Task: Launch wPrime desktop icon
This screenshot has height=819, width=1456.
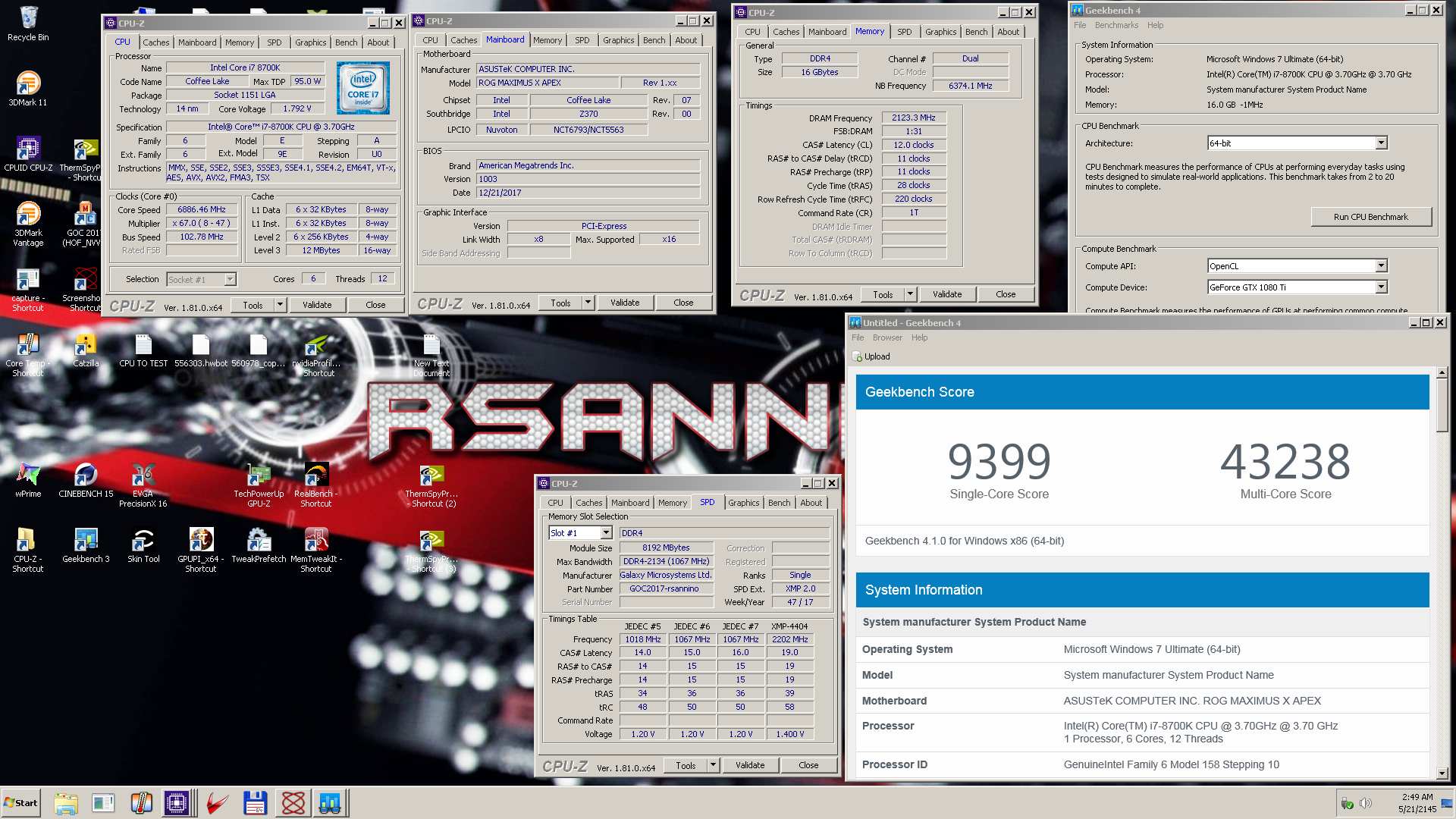Action: coord(28,480)
